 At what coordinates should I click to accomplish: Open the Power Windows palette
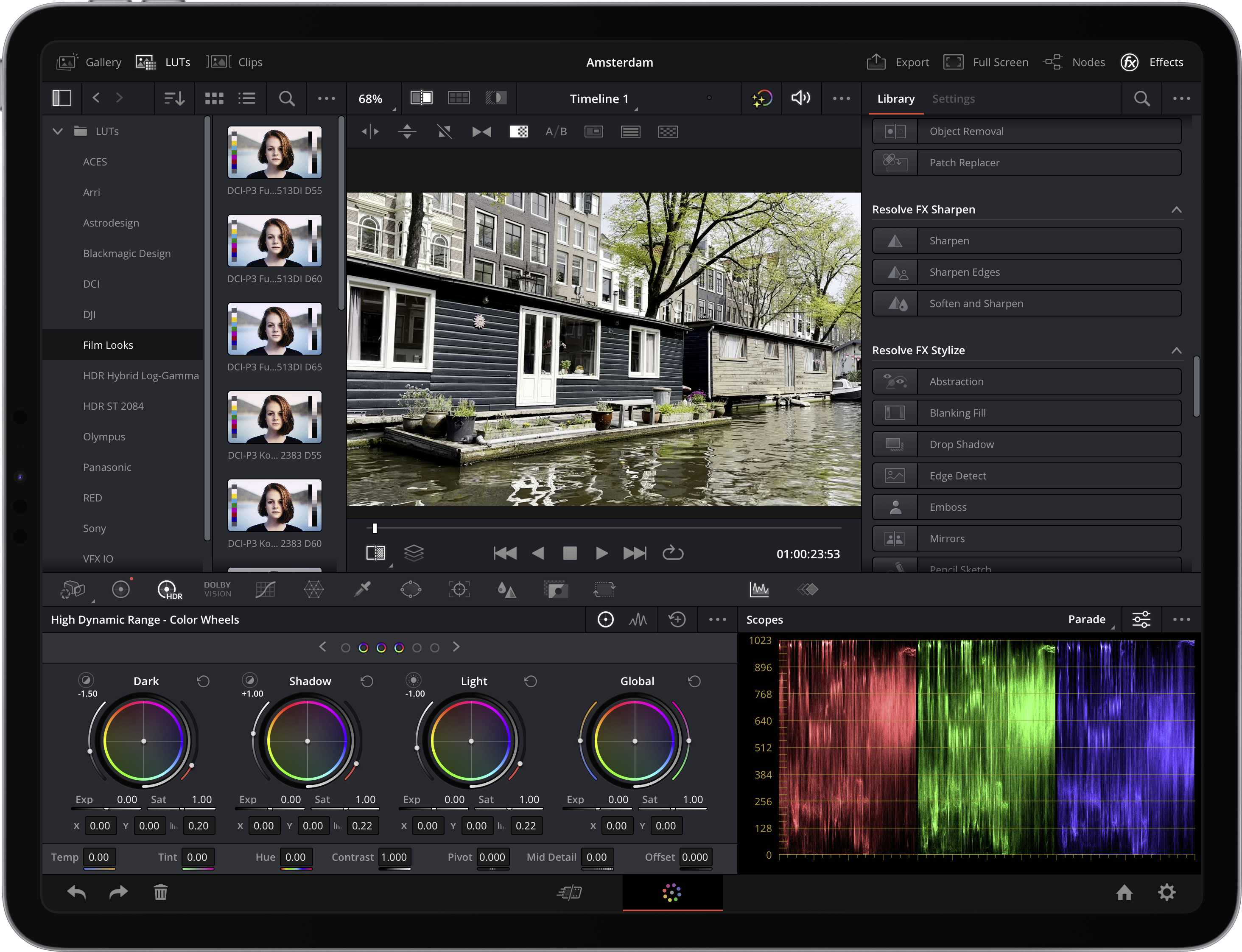410,589
